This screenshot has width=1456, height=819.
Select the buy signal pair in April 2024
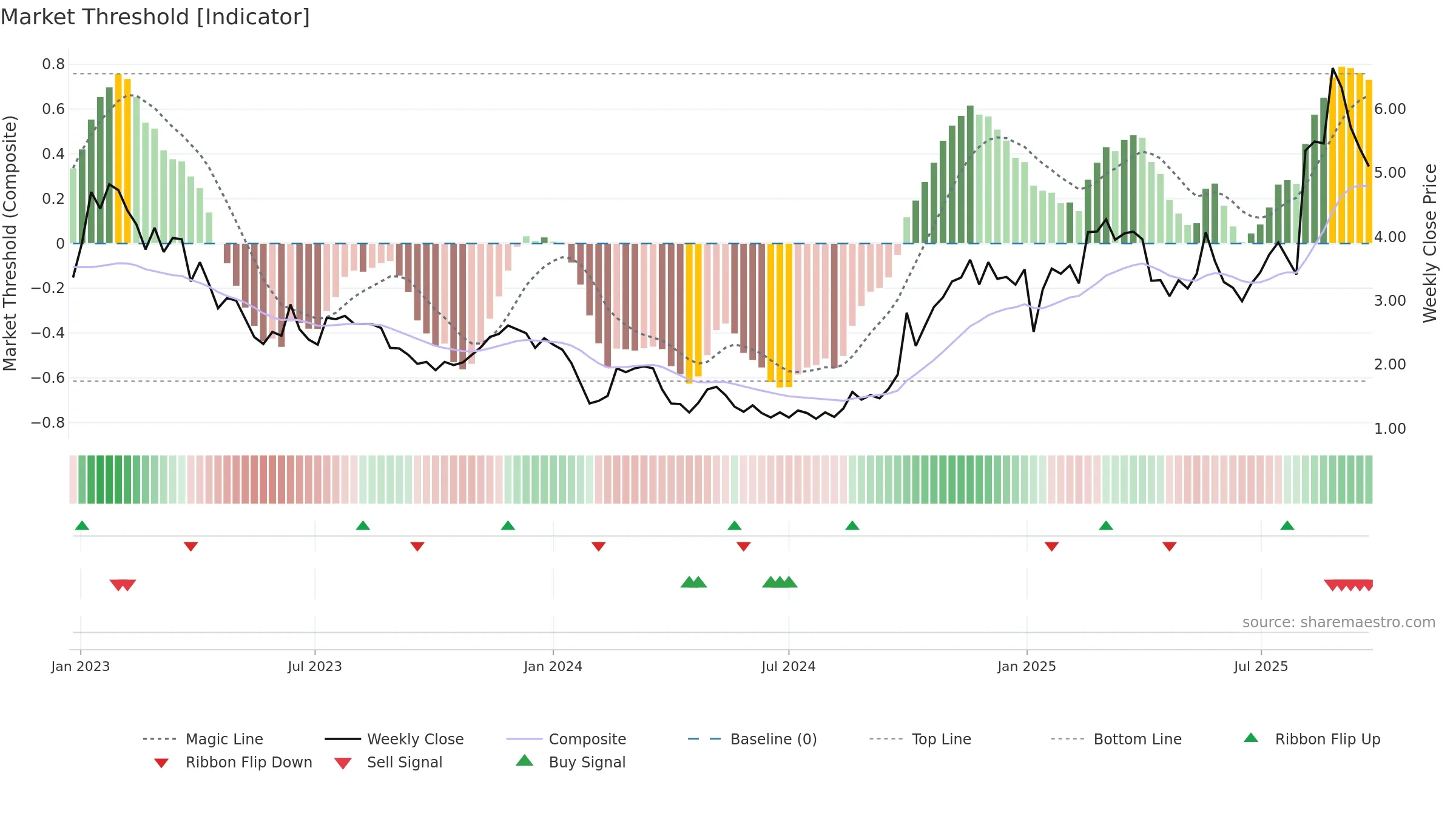coord(693,582)
